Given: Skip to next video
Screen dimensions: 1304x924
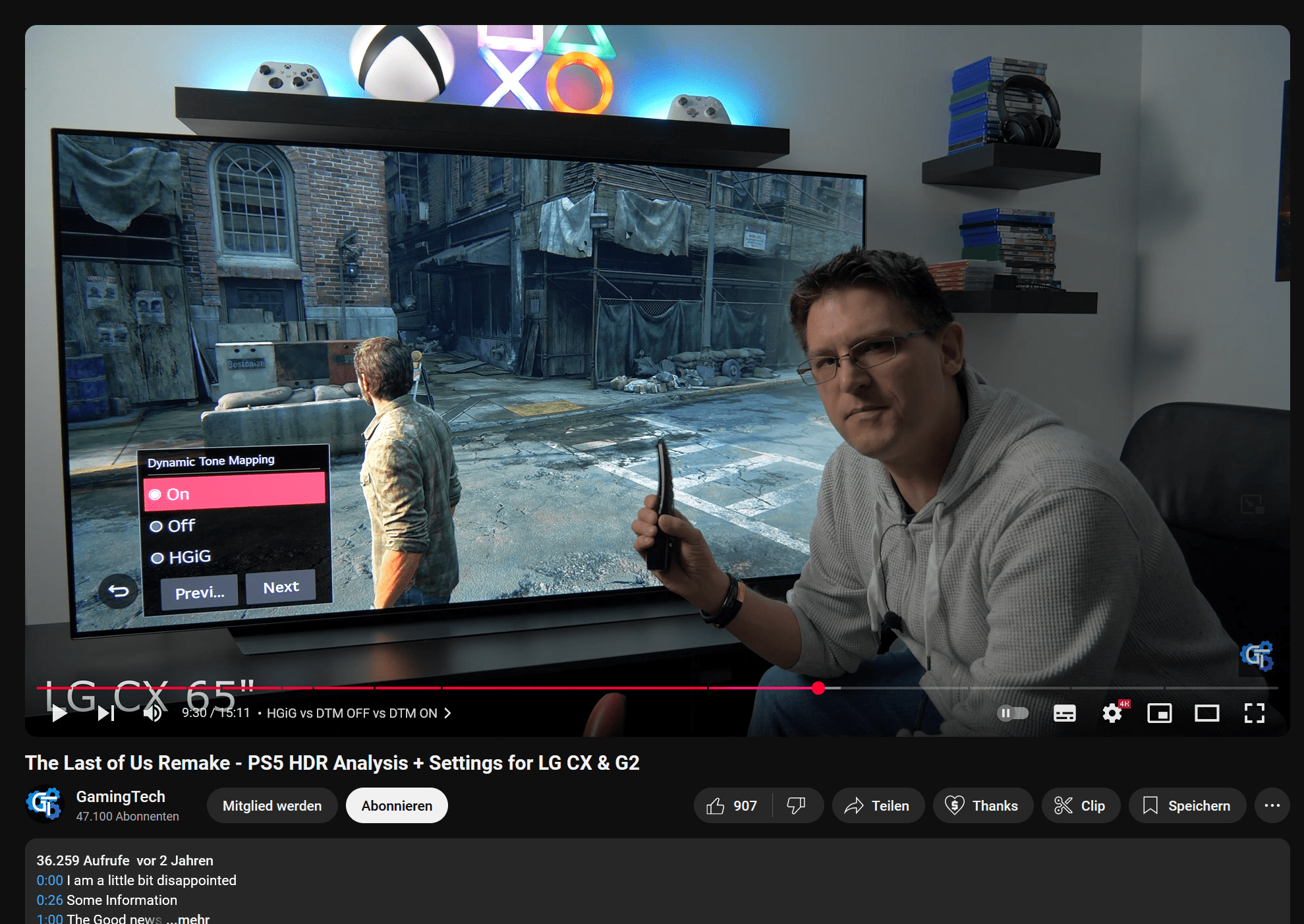Looking at the screenshot, I should coord(106,713).
